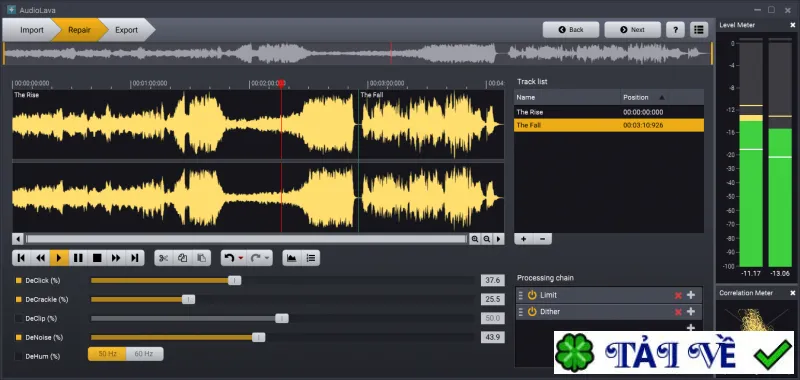800x380 pixels.
Task: Click the DeCrackle value field 25.5
Action: (x=492, y=299)
